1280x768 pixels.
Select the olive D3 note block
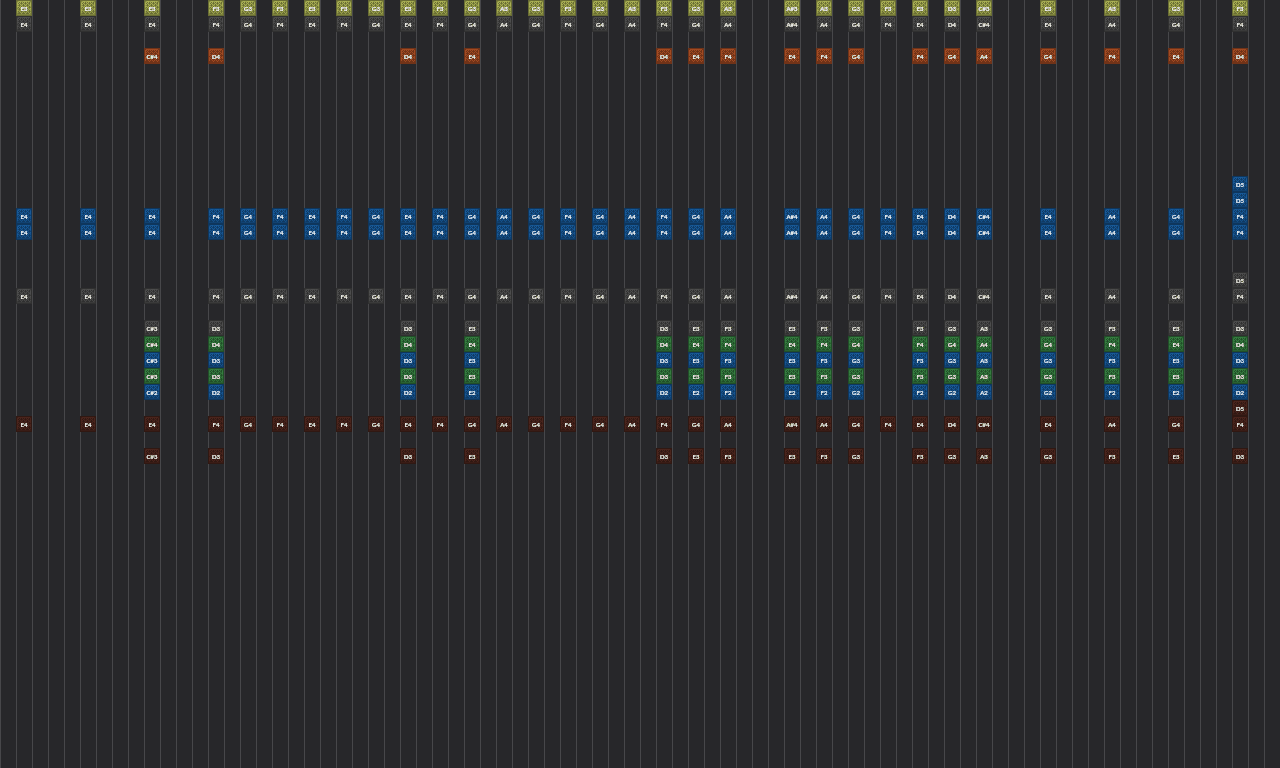click(x=952, y=8)
